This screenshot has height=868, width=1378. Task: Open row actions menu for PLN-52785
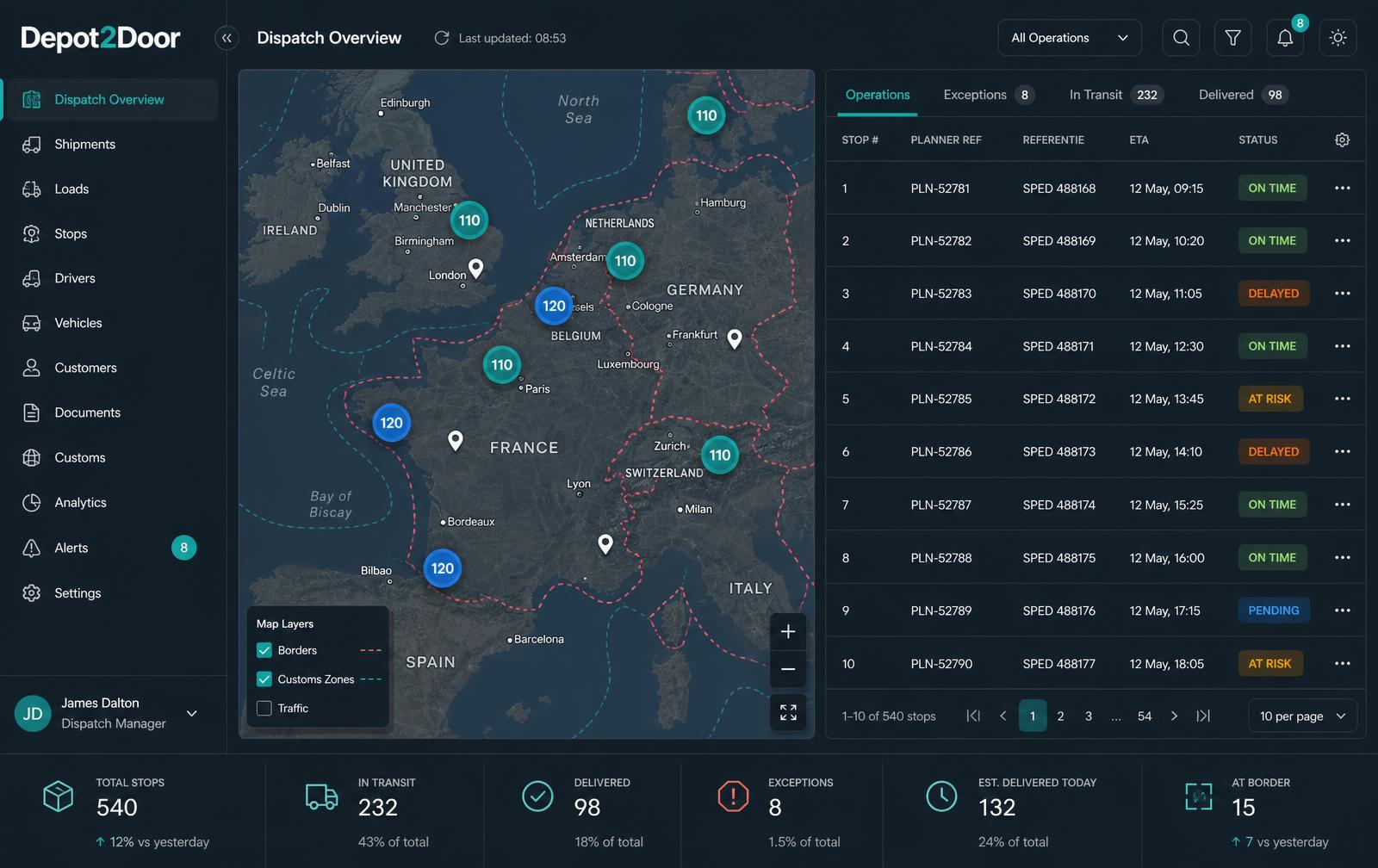point(1342,399)
